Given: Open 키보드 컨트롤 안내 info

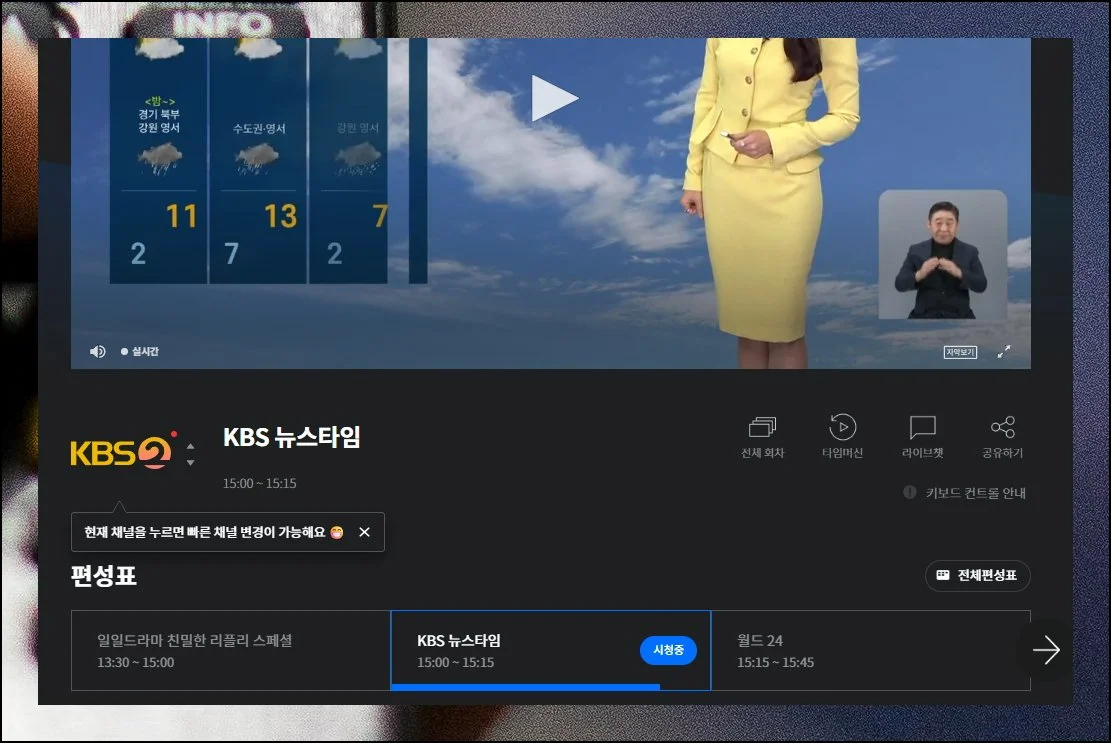Looking at the screenshot, I should (x=966, y=493).
